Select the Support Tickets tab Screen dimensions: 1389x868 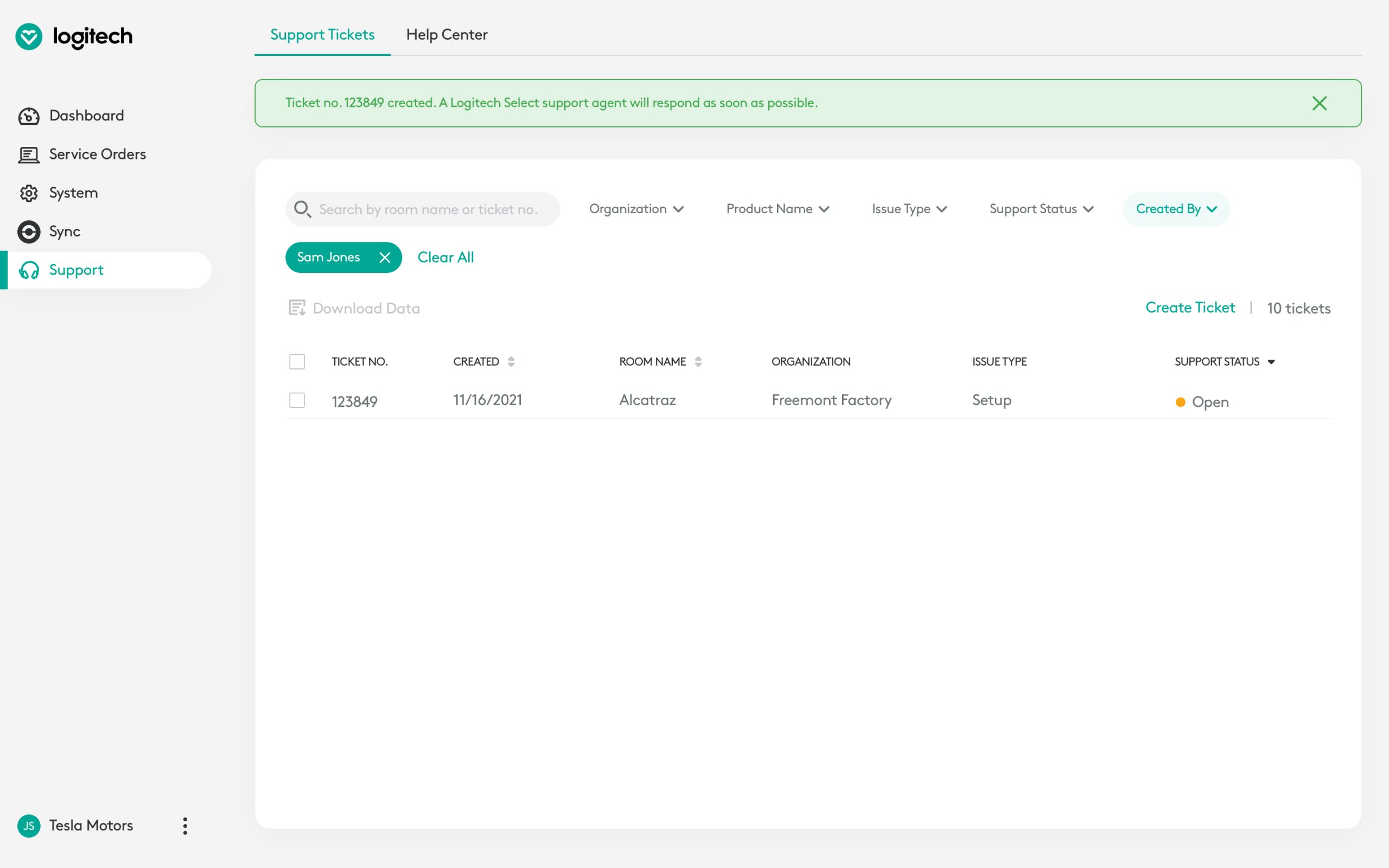(322, 34)
